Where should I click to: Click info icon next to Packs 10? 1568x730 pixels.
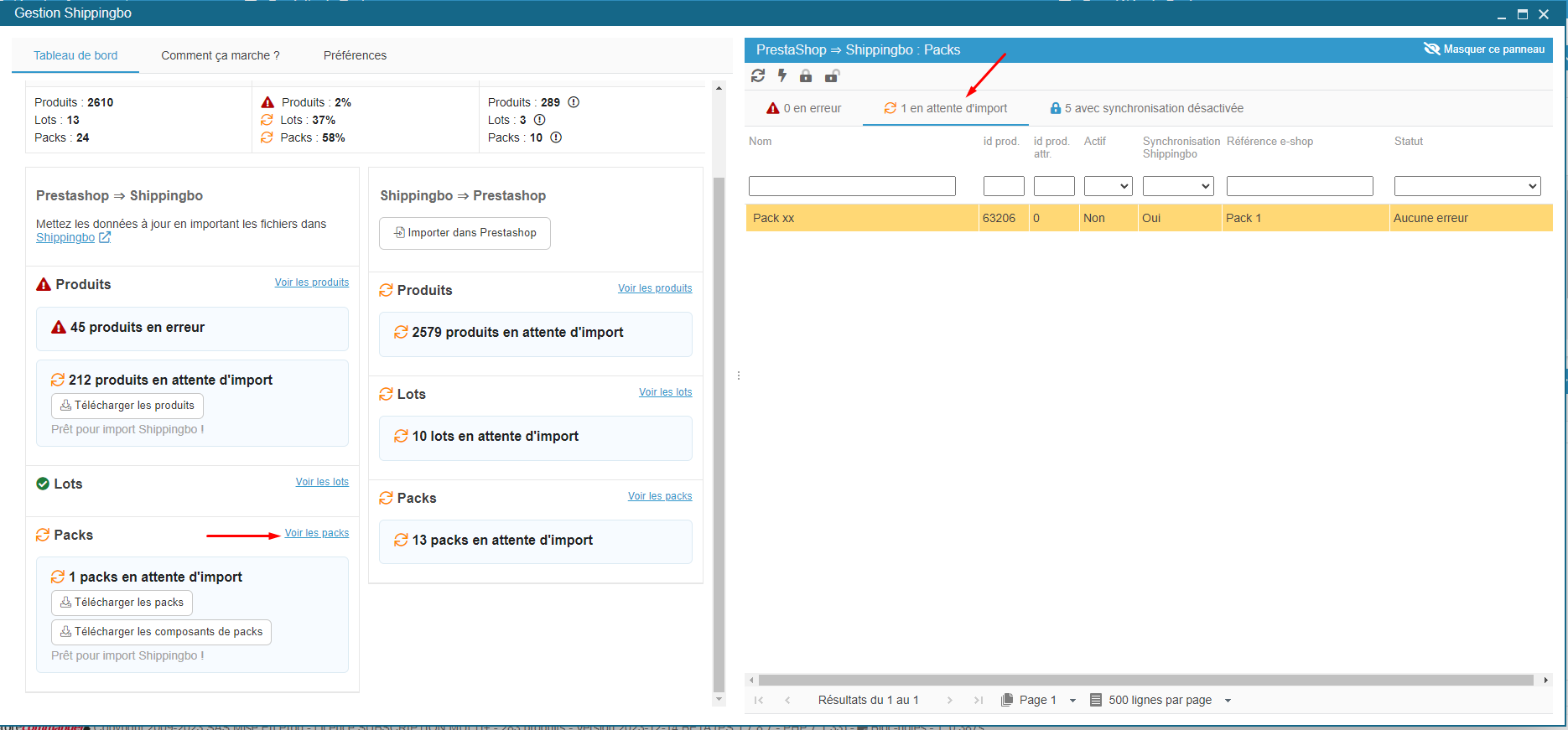556,137
